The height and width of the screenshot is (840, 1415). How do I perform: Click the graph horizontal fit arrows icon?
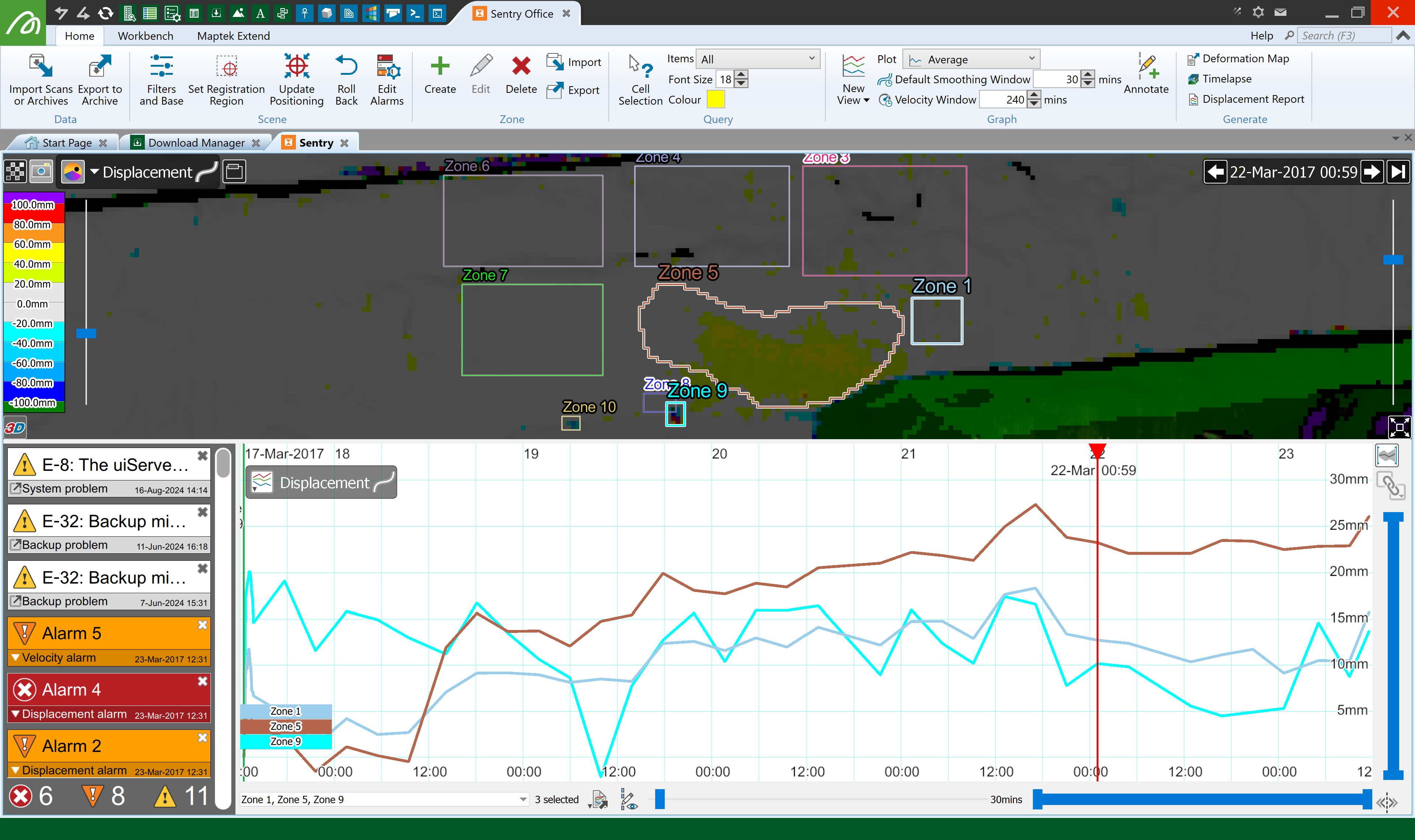point(1387,802)
